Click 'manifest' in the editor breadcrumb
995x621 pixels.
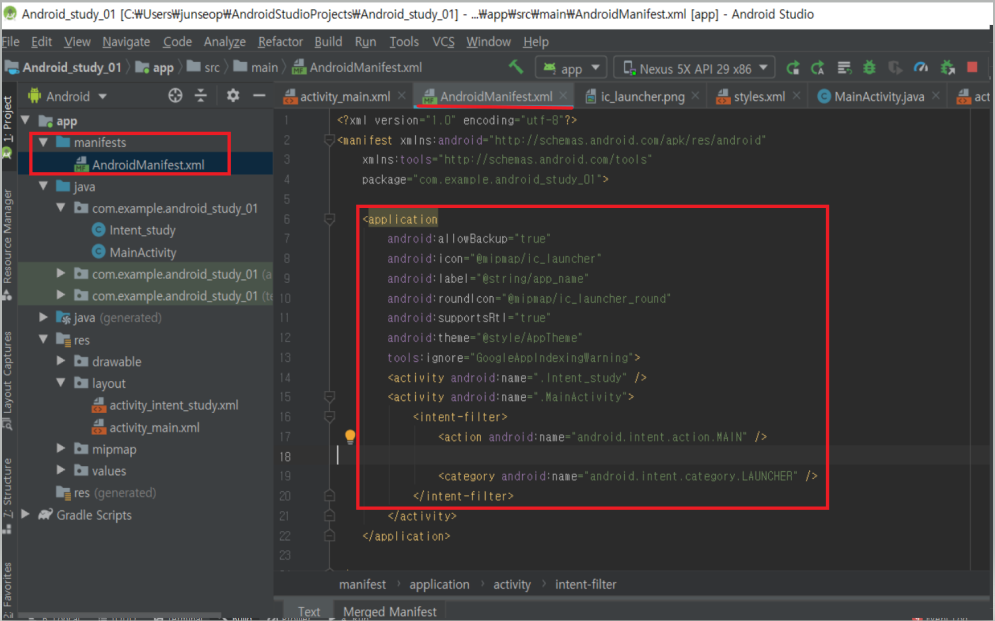(362, 584)
